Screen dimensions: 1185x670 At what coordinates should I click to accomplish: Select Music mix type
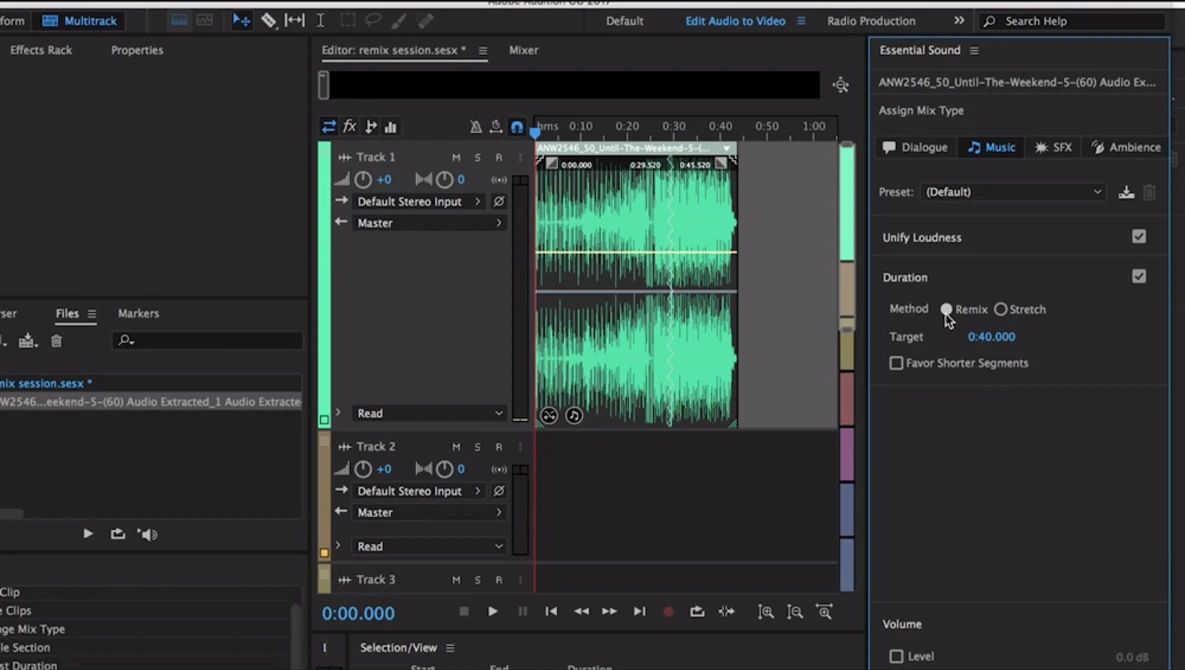[992, 147]
